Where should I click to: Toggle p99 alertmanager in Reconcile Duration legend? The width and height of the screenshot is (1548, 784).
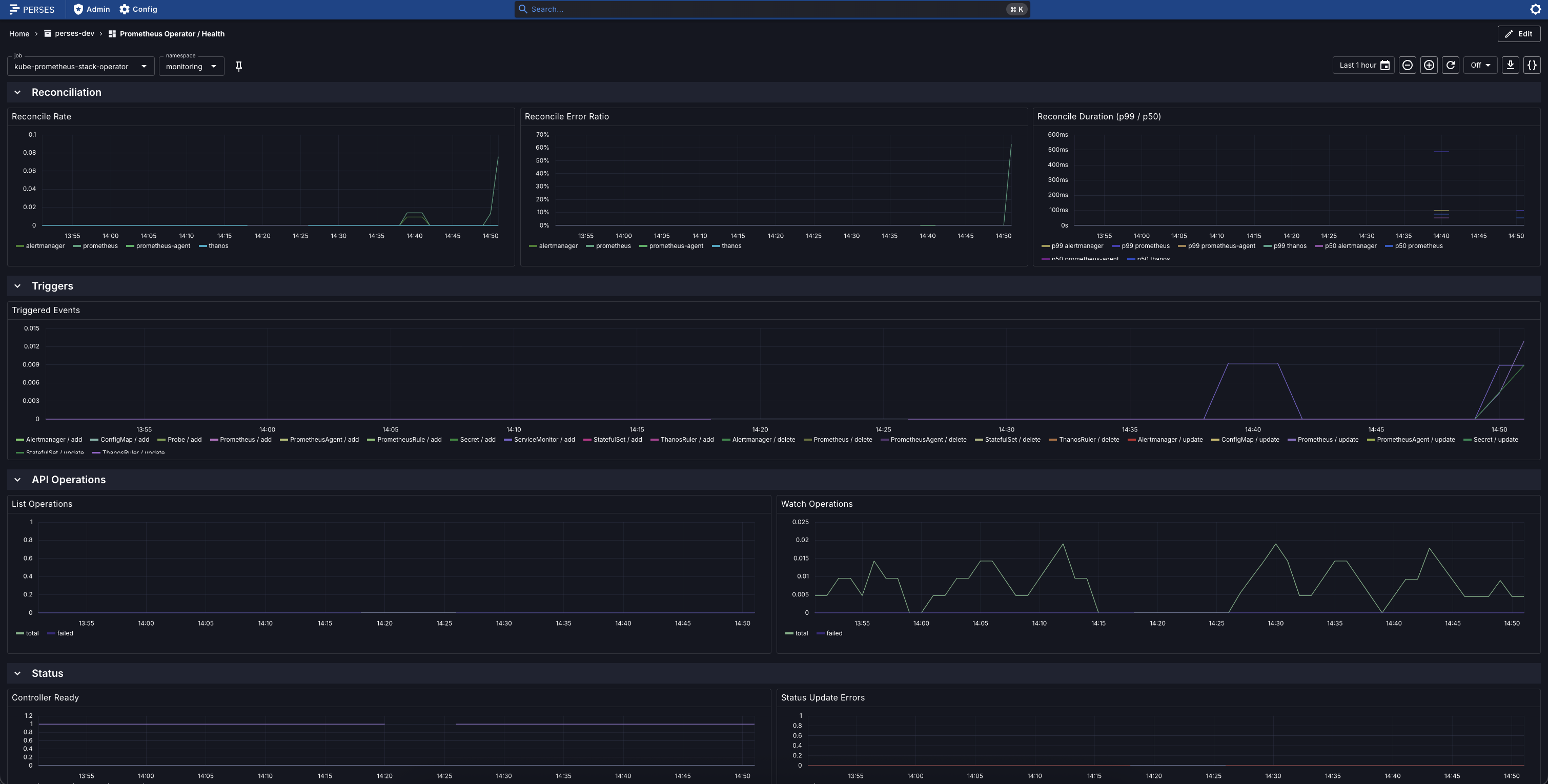(1073, 246)
